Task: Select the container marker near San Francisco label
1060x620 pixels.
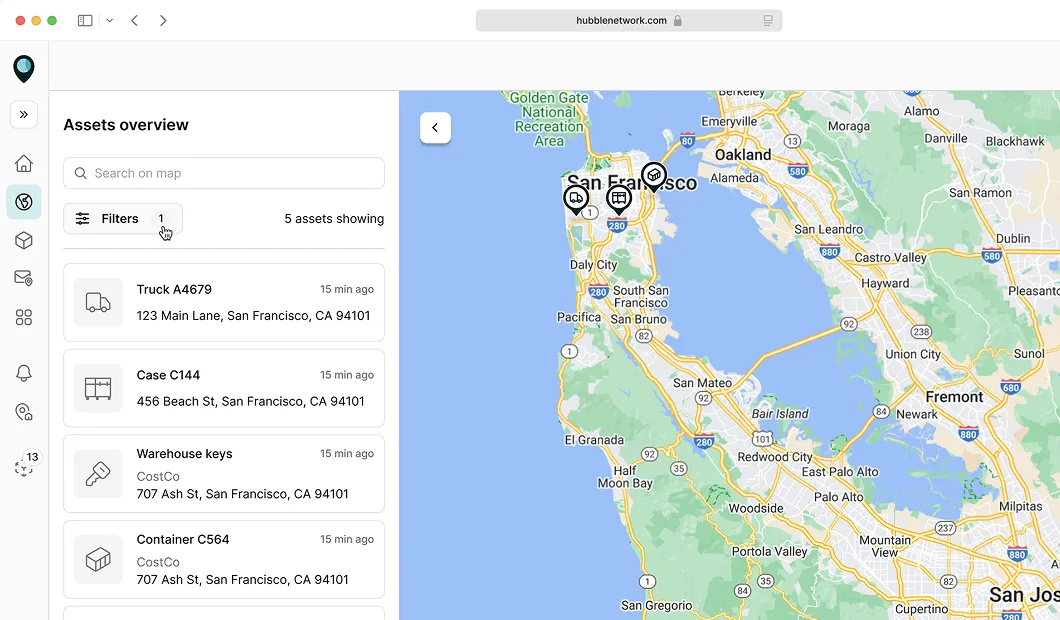Action: (654, 177)
